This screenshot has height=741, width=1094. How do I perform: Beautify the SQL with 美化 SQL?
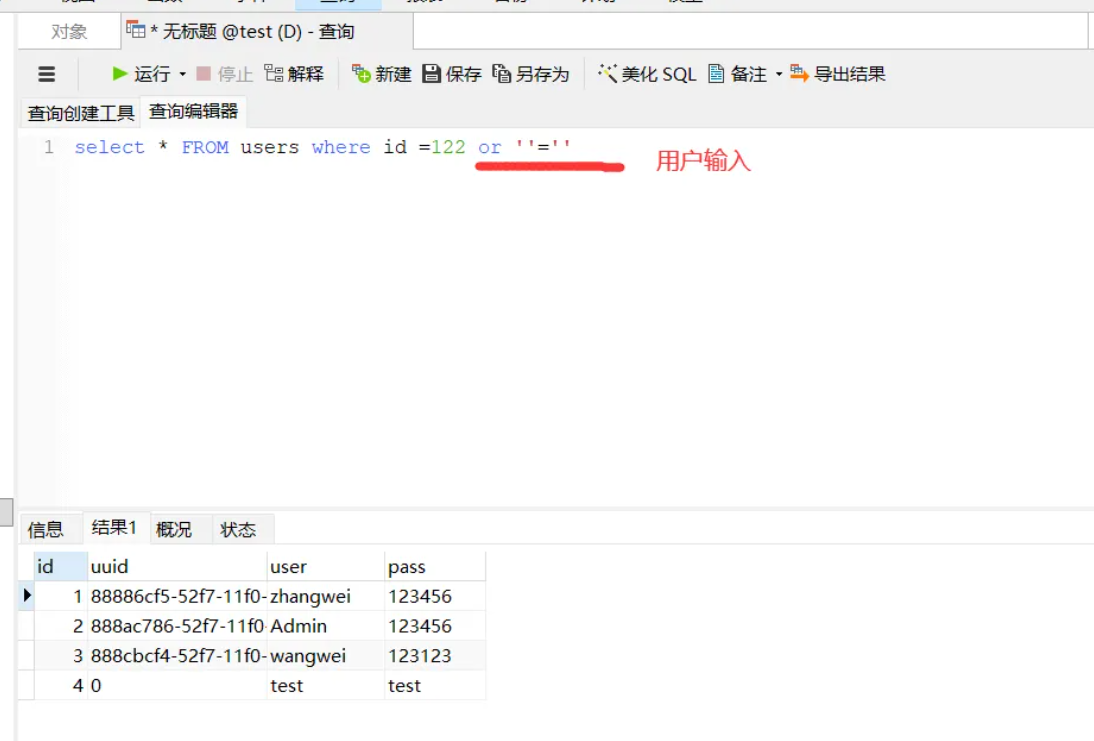(x=645, y=73)
